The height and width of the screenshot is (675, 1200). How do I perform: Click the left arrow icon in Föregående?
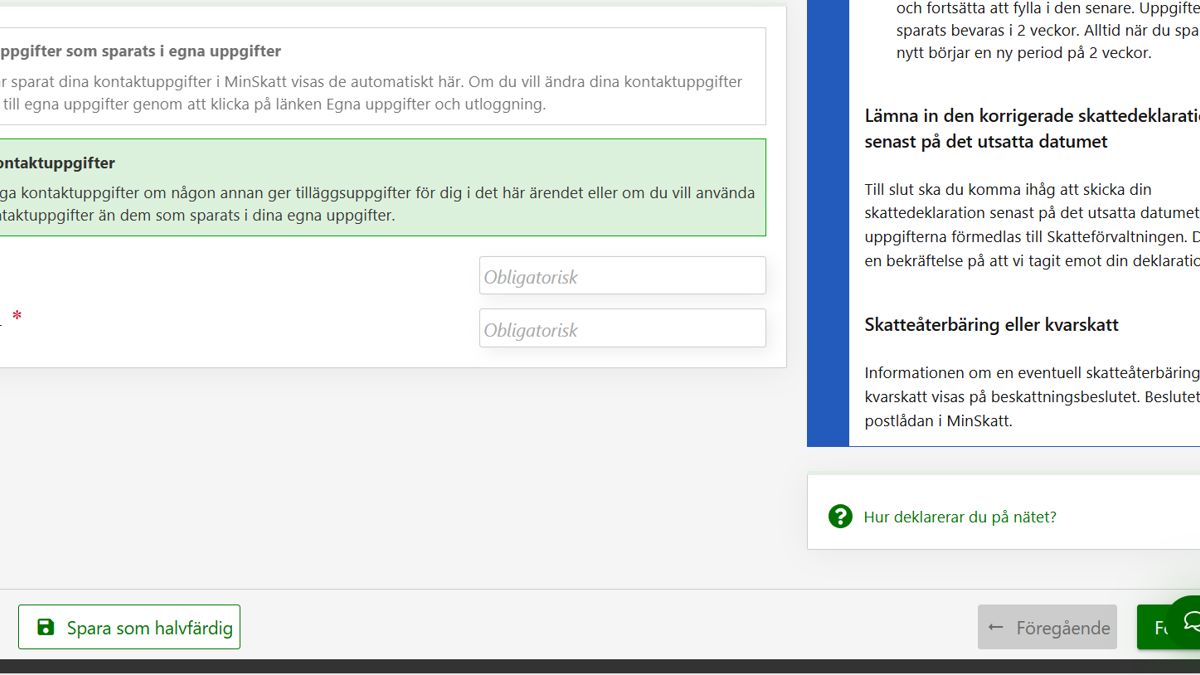[995, 627]
